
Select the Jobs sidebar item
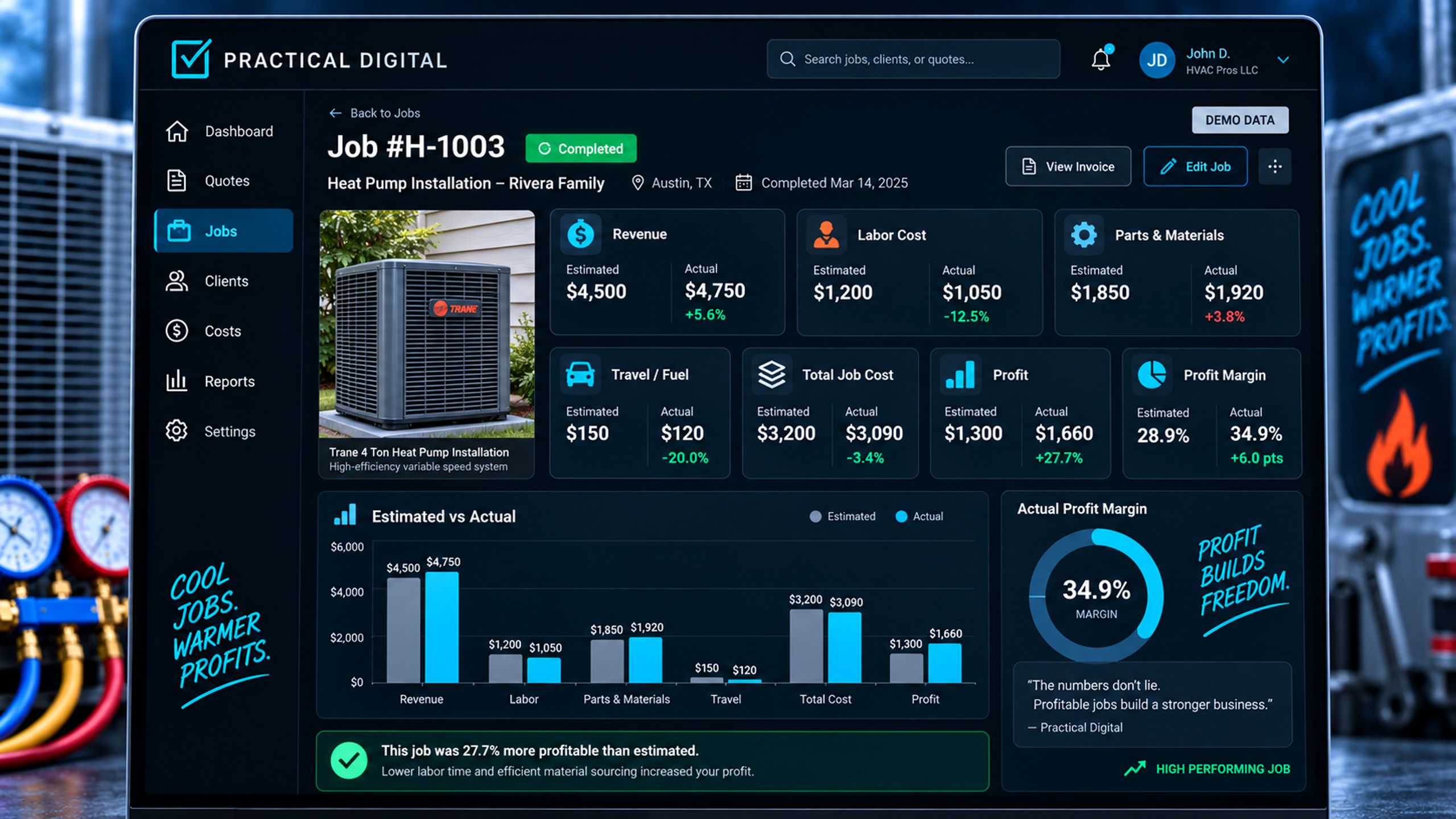coord(223,231)
